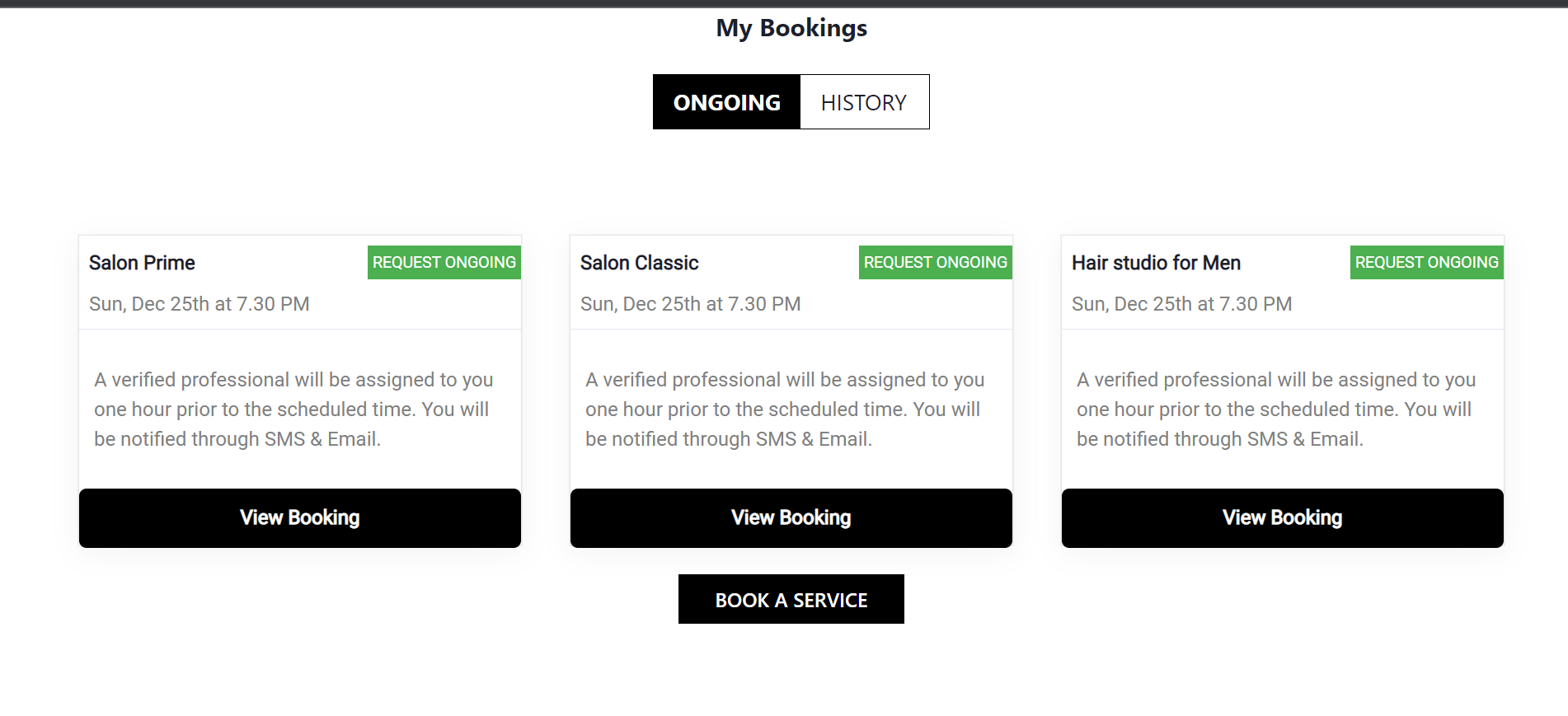Click the My Bookings heading

791,27
